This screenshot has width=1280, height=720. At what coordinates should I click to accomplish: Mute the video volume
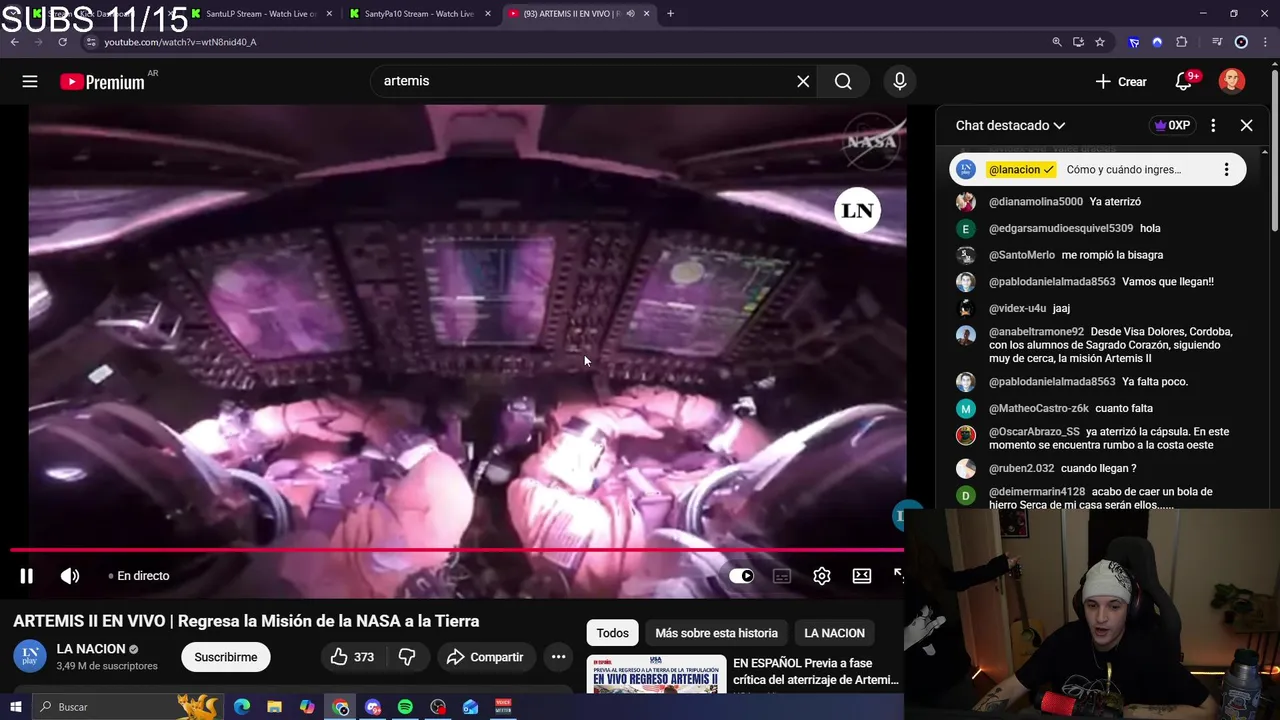click(x=70, y=576)
